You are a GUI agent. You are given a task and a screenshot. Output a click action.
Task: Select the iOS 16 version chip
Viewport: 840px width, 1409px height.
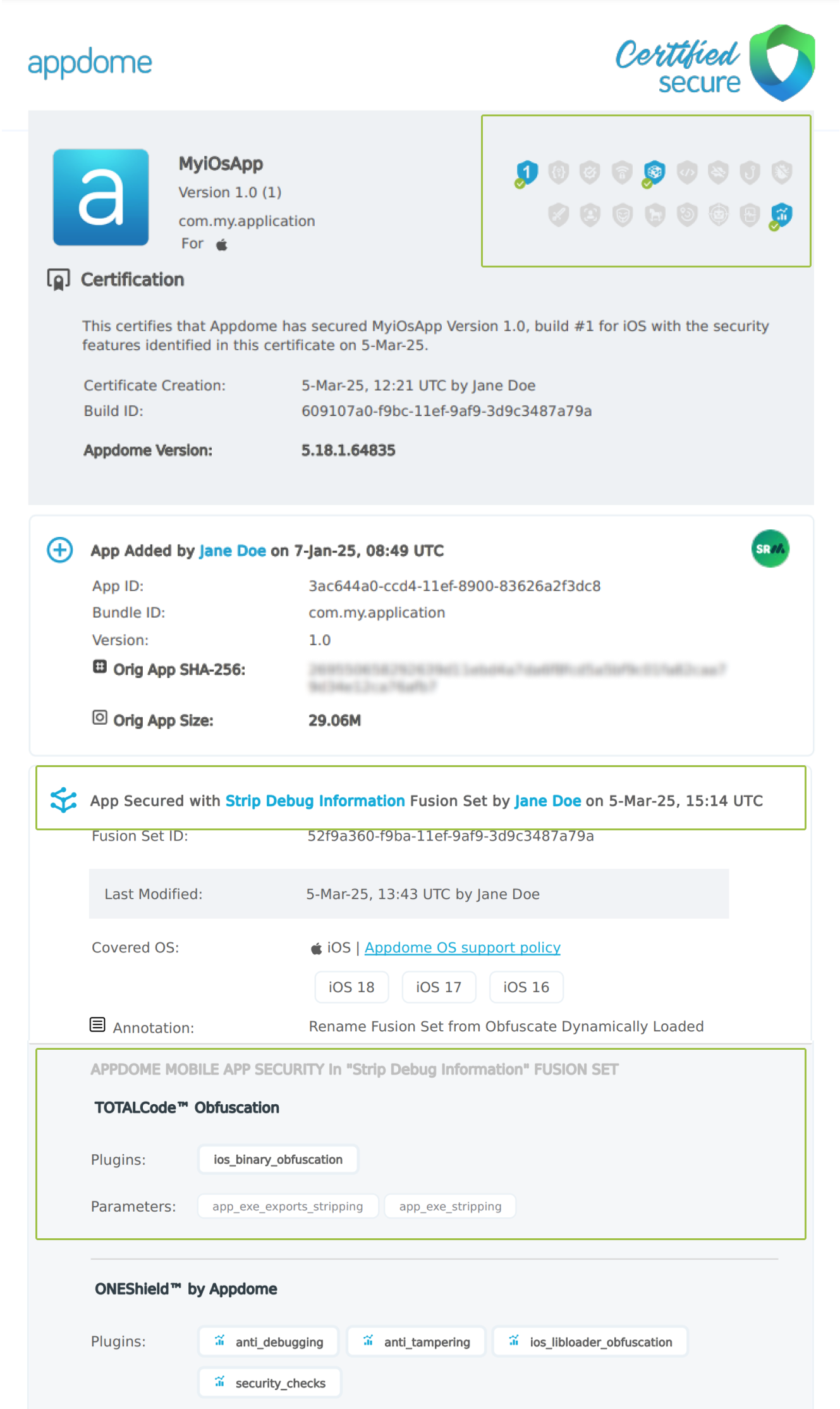(526, 987)
